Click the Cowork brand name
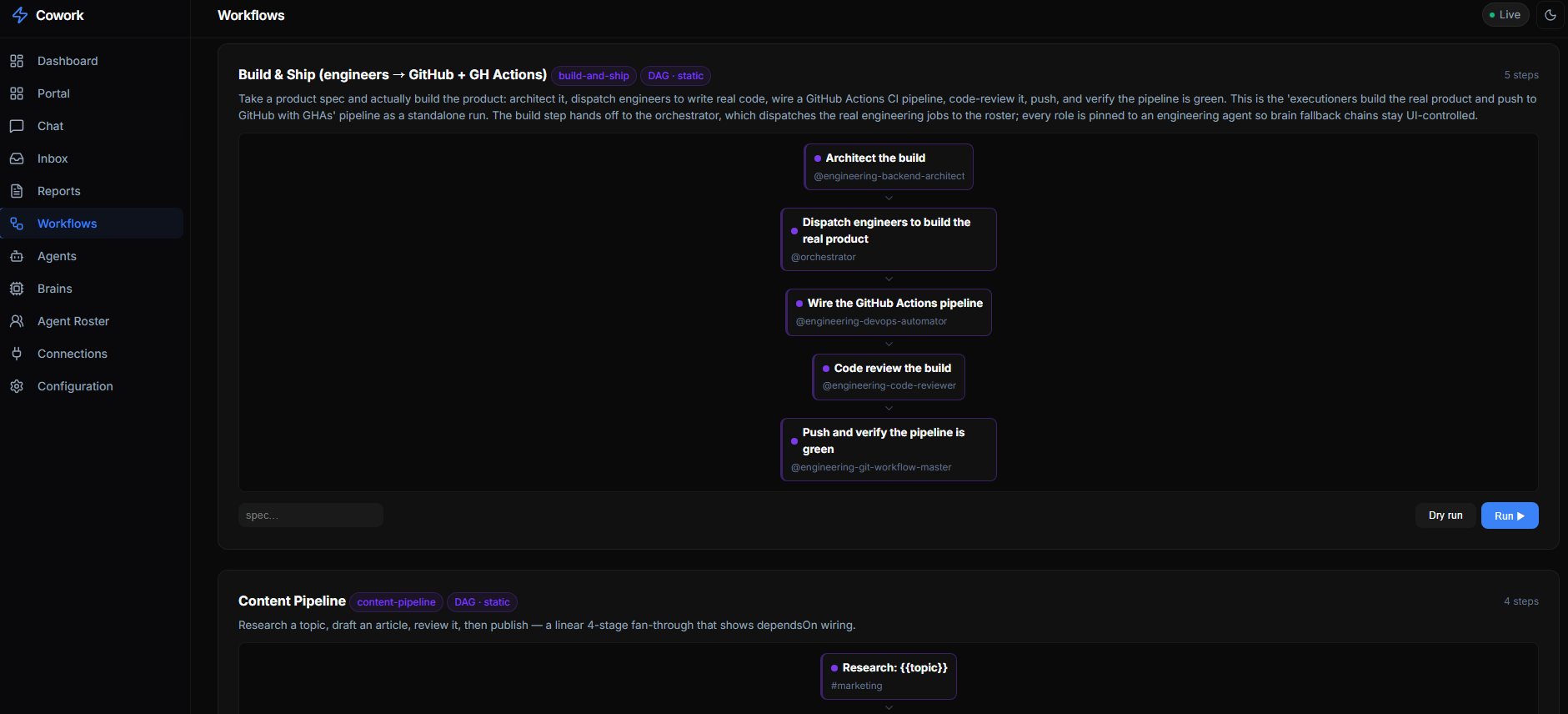Image resolution: width=1568 pixels, height=714 pixels. tap(60, 15)
